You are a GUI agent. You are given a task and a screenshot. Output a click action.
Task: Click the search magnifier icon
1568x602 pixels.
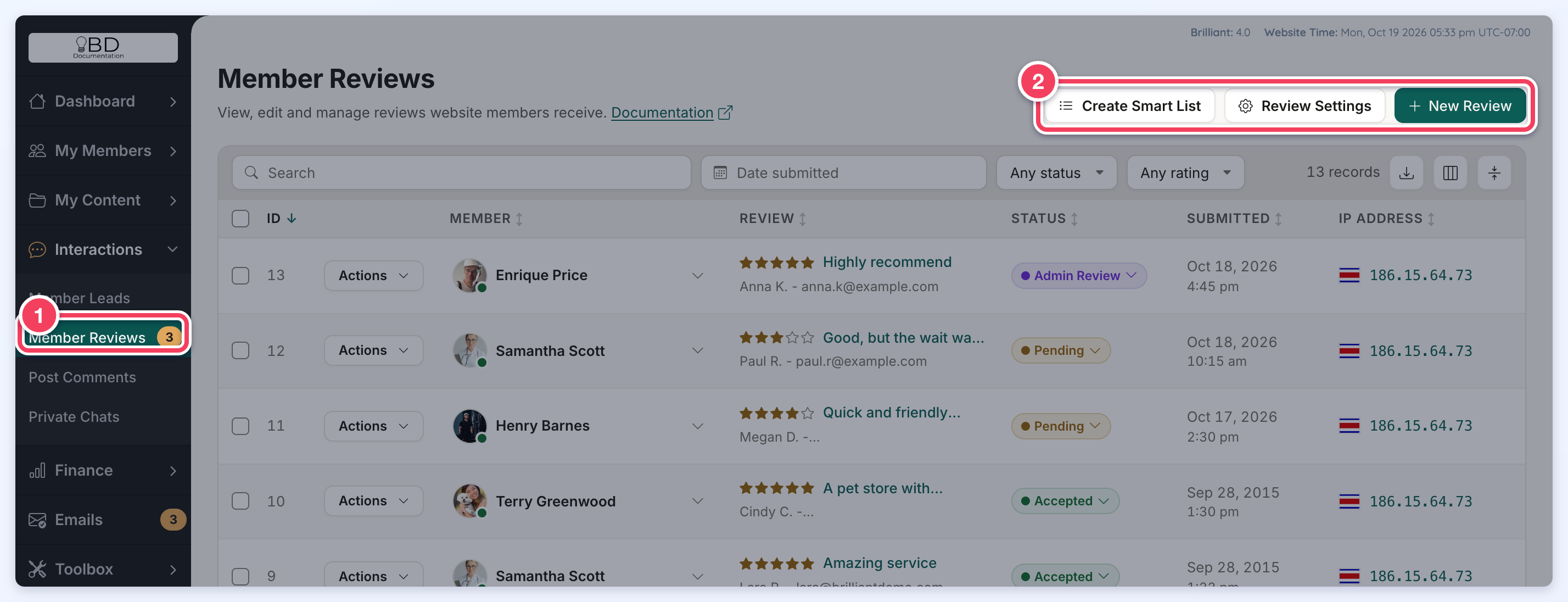(x=251, y=173)
